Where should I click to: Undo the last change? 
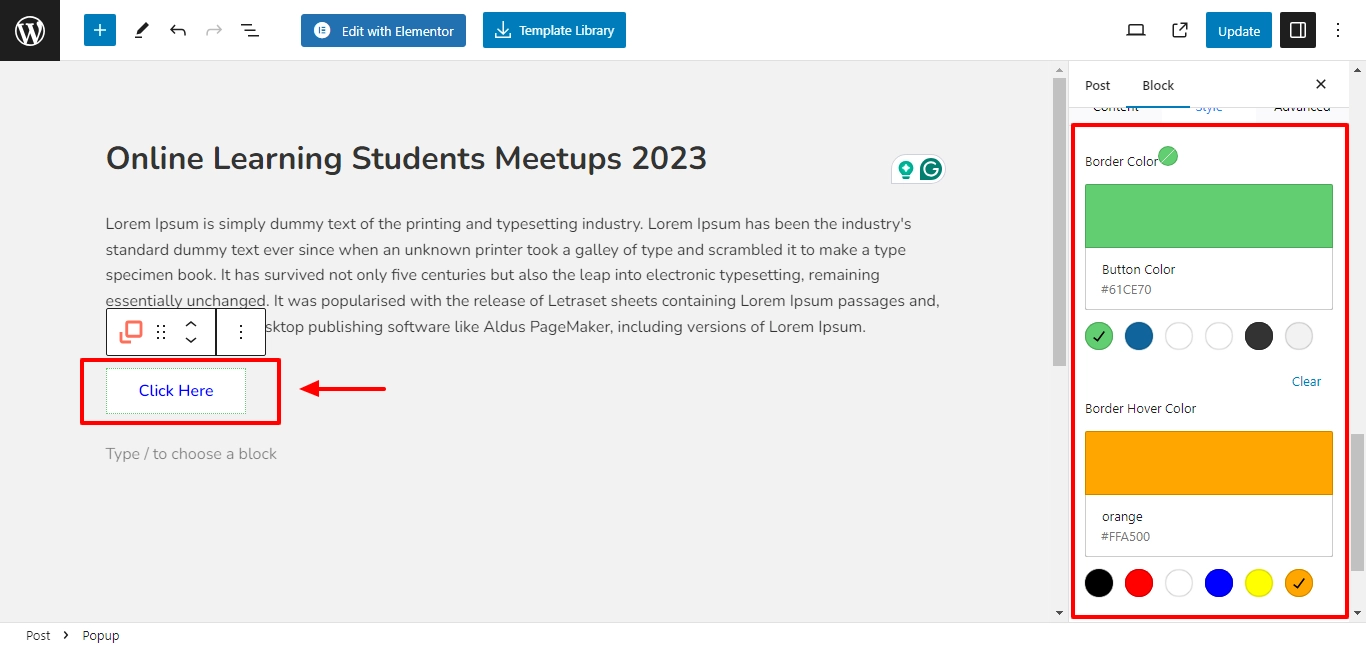tap(178, 30)
